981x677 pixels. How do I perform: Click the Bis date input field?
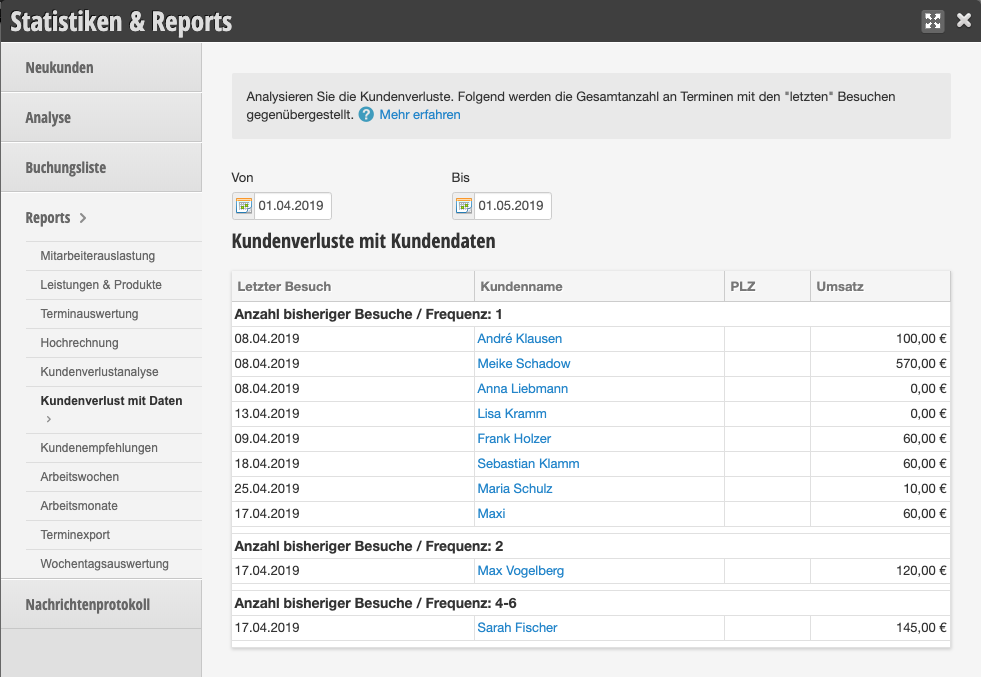(512, 206)
